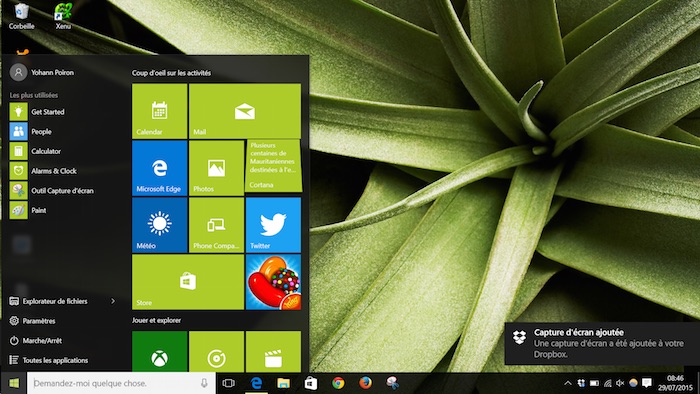Open the Mail tile
700x394 pixels.
click(245, 111)
